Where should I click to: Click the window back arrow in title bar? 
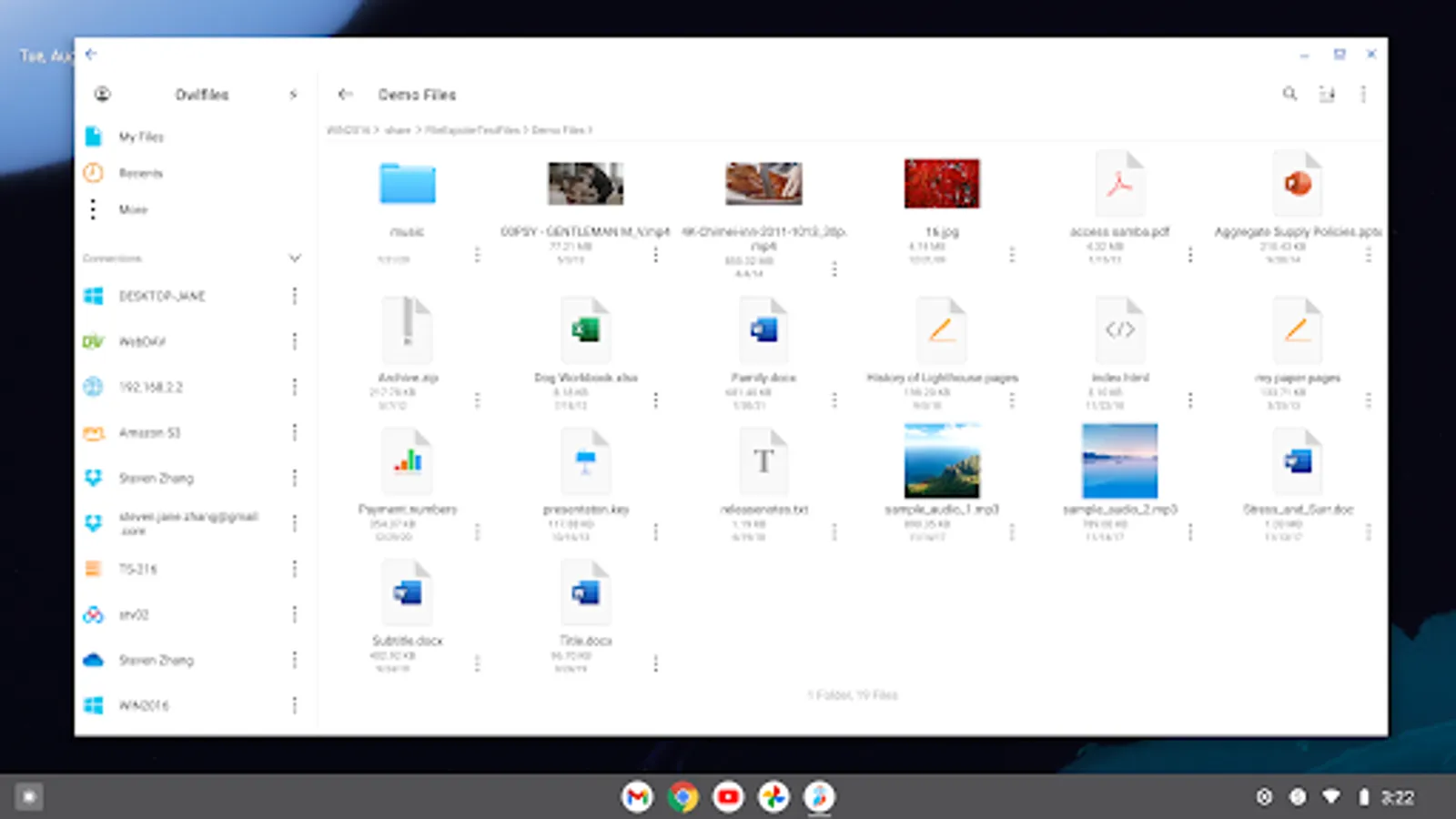click(x=91, y=54)
